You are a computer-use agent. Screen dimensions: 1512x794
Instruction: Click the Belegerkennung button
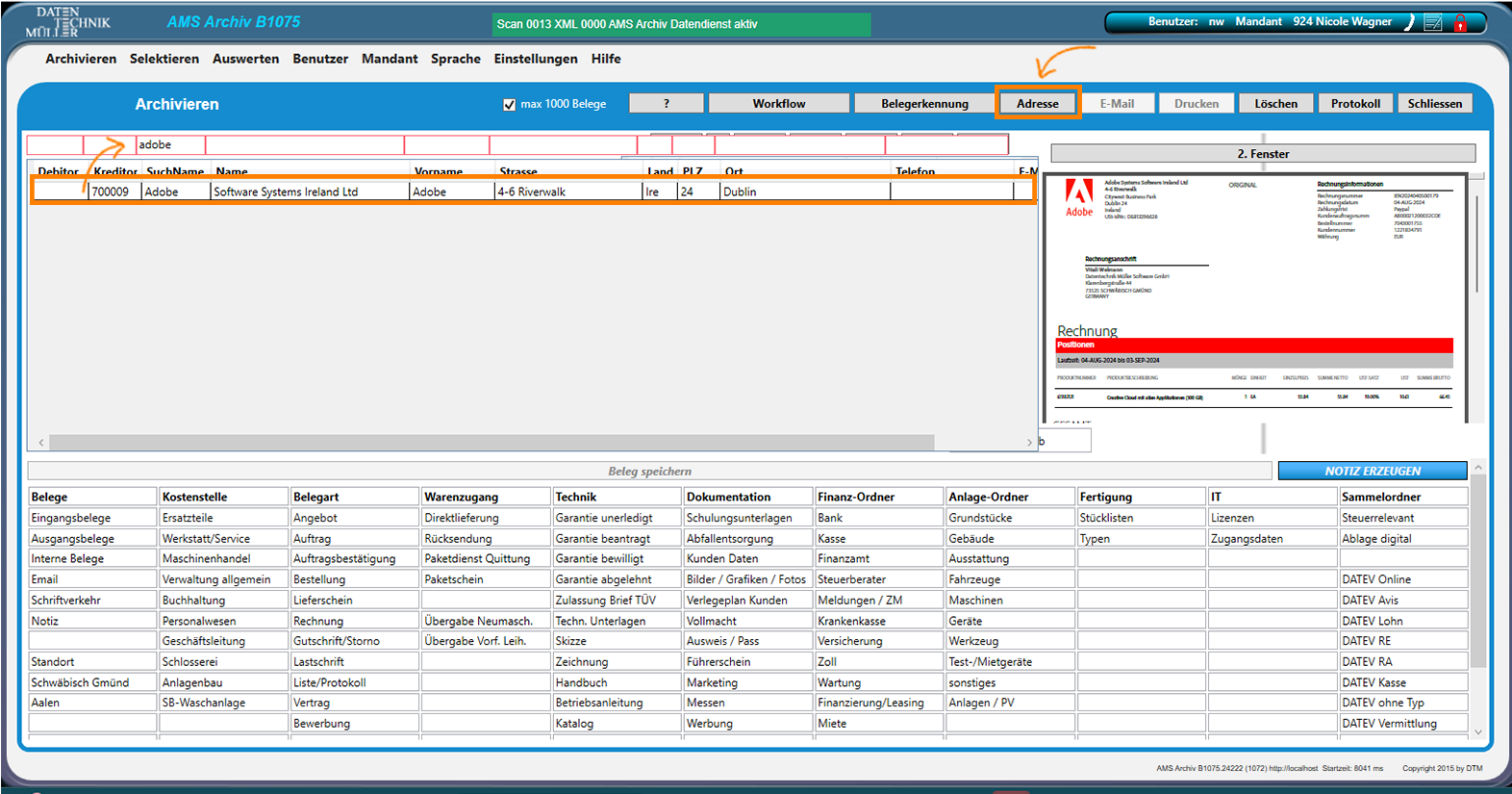click(924, 104)
